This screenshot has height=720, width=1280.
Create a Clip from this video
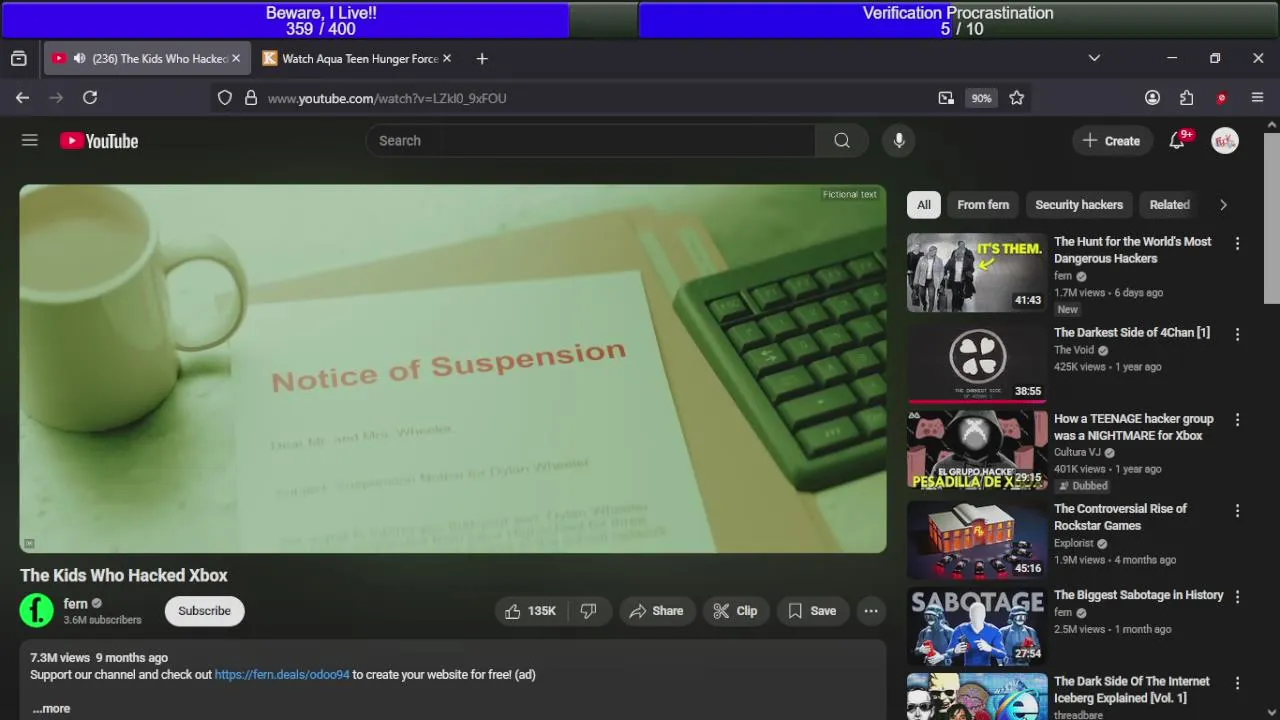tap(735, 611)
